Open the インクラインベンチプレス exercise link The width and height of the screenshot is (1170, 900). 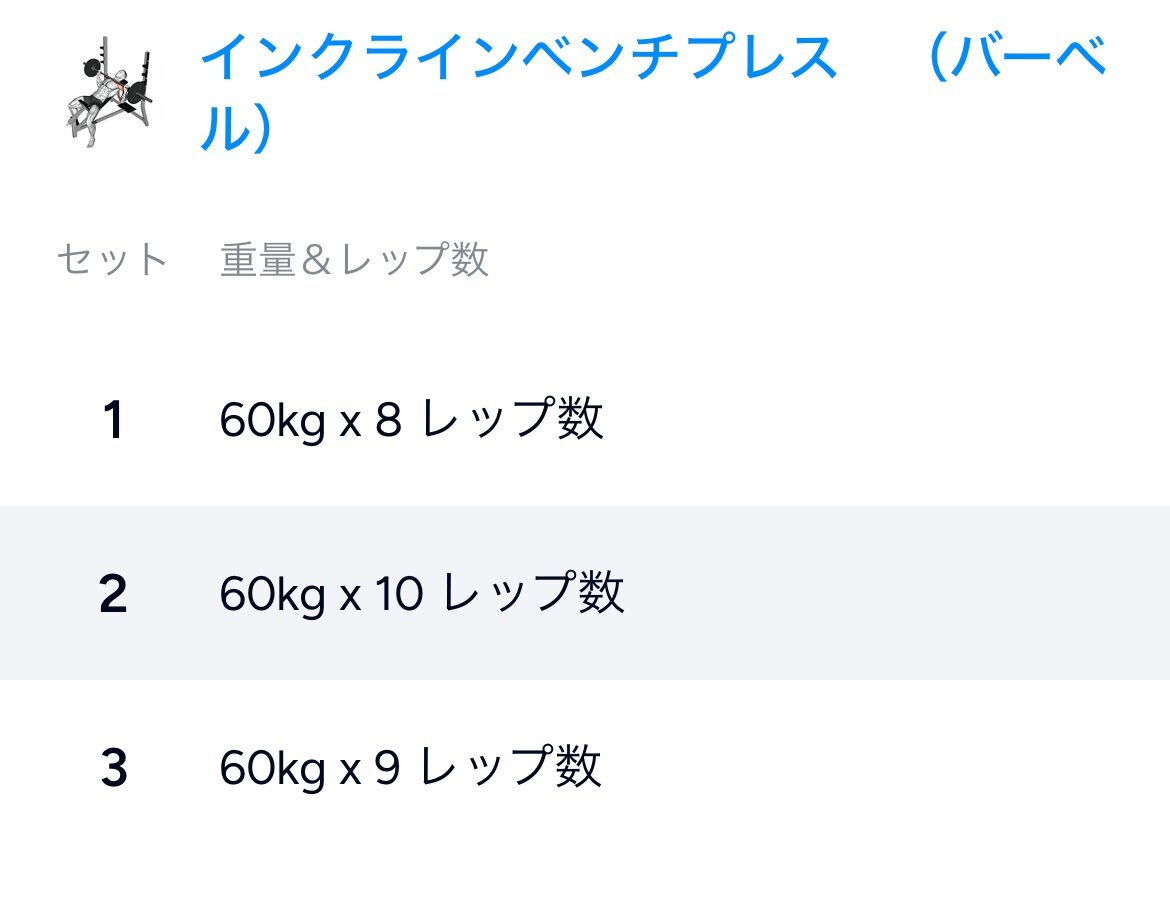(x=518, y=58)
